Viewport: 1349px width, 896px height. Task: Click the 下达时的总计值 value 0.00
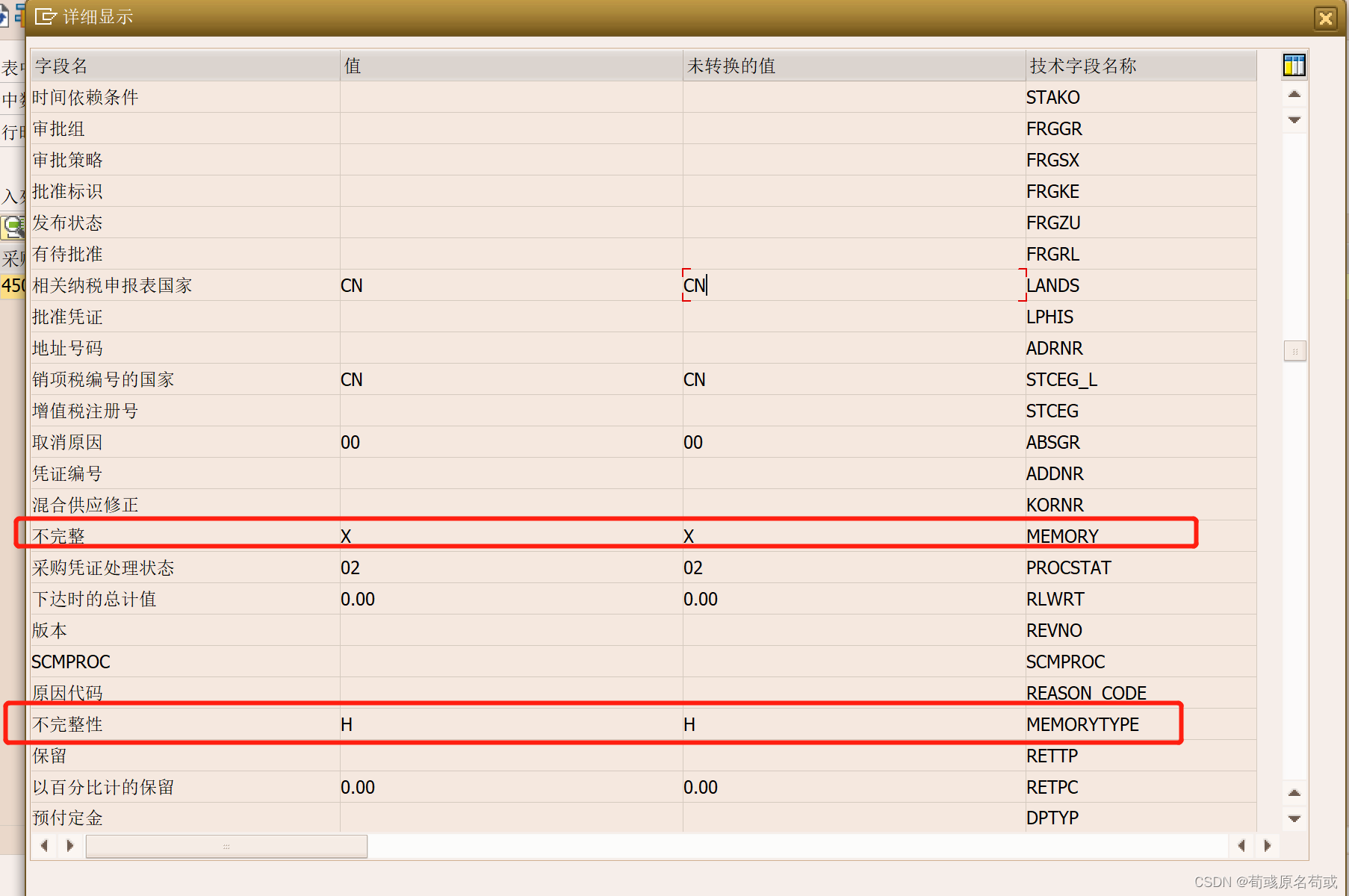358,599
